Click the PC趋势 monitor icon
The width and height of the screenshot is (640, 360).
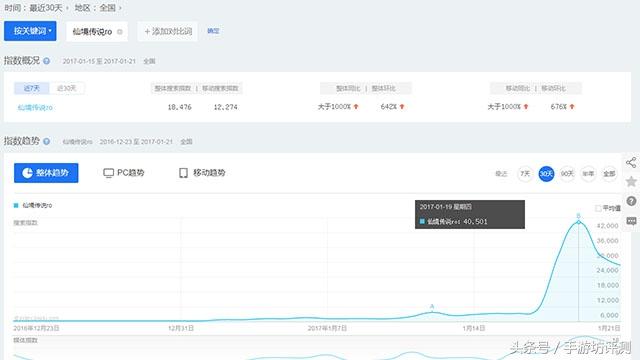click(109, 173)
